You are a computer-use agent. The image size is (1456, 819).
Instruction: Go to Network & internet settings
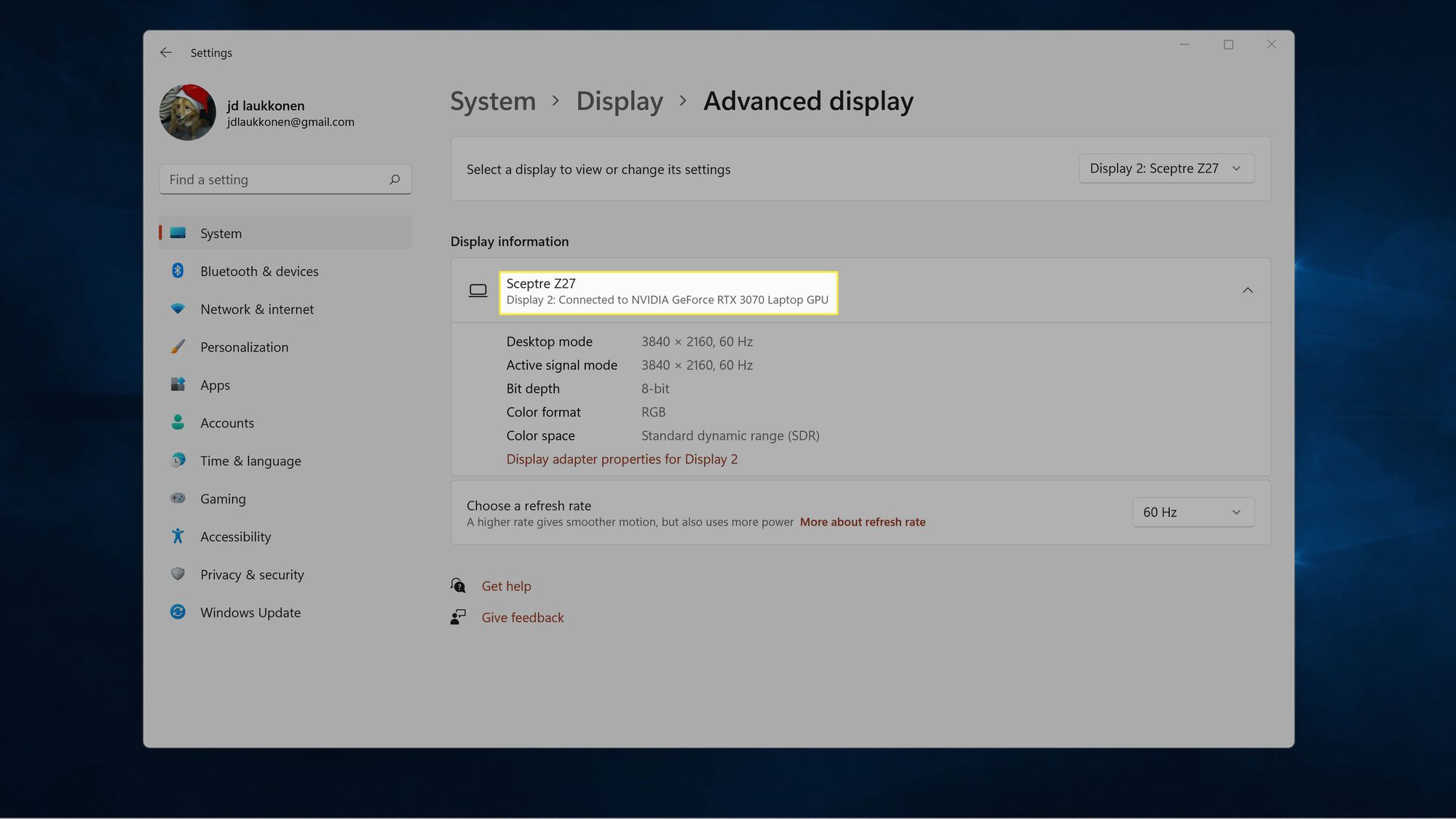coord(285,309)
